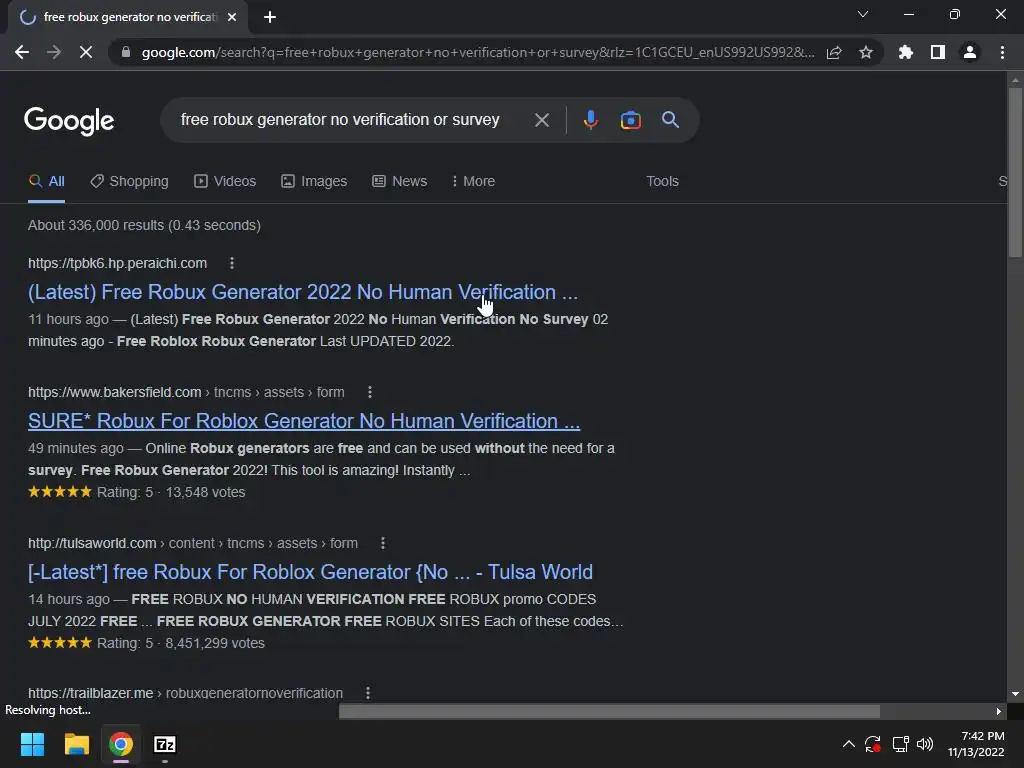Open SURE* Robux For Roblox Generator link
The image size is (1024, 768).
pos(304,421)
